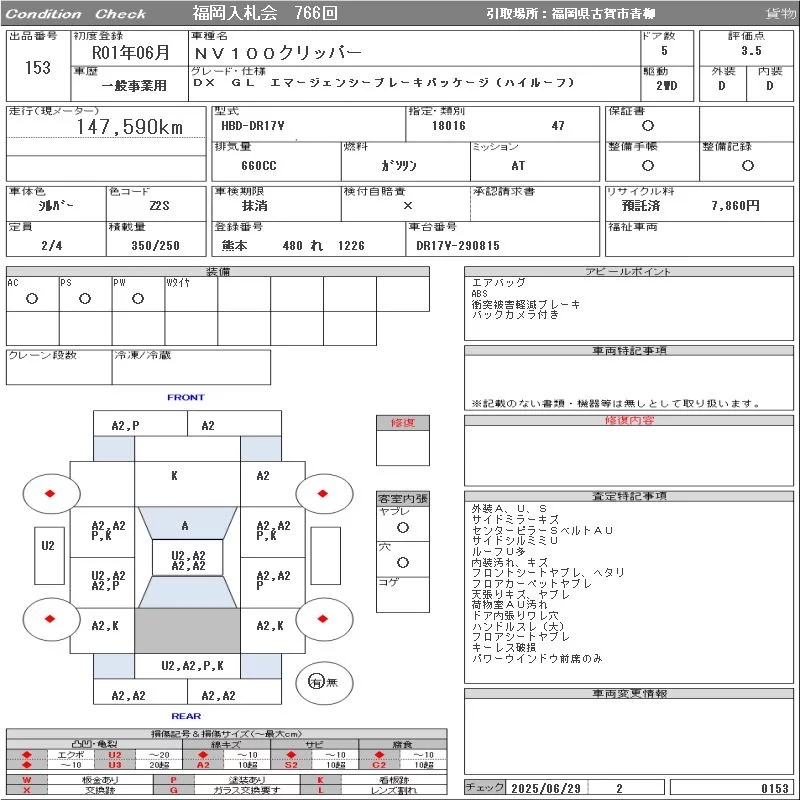The width and height of the screenshot is (800, 800).
Task: Click the note ハンドルスレ（大）
Action: (518, 626)
